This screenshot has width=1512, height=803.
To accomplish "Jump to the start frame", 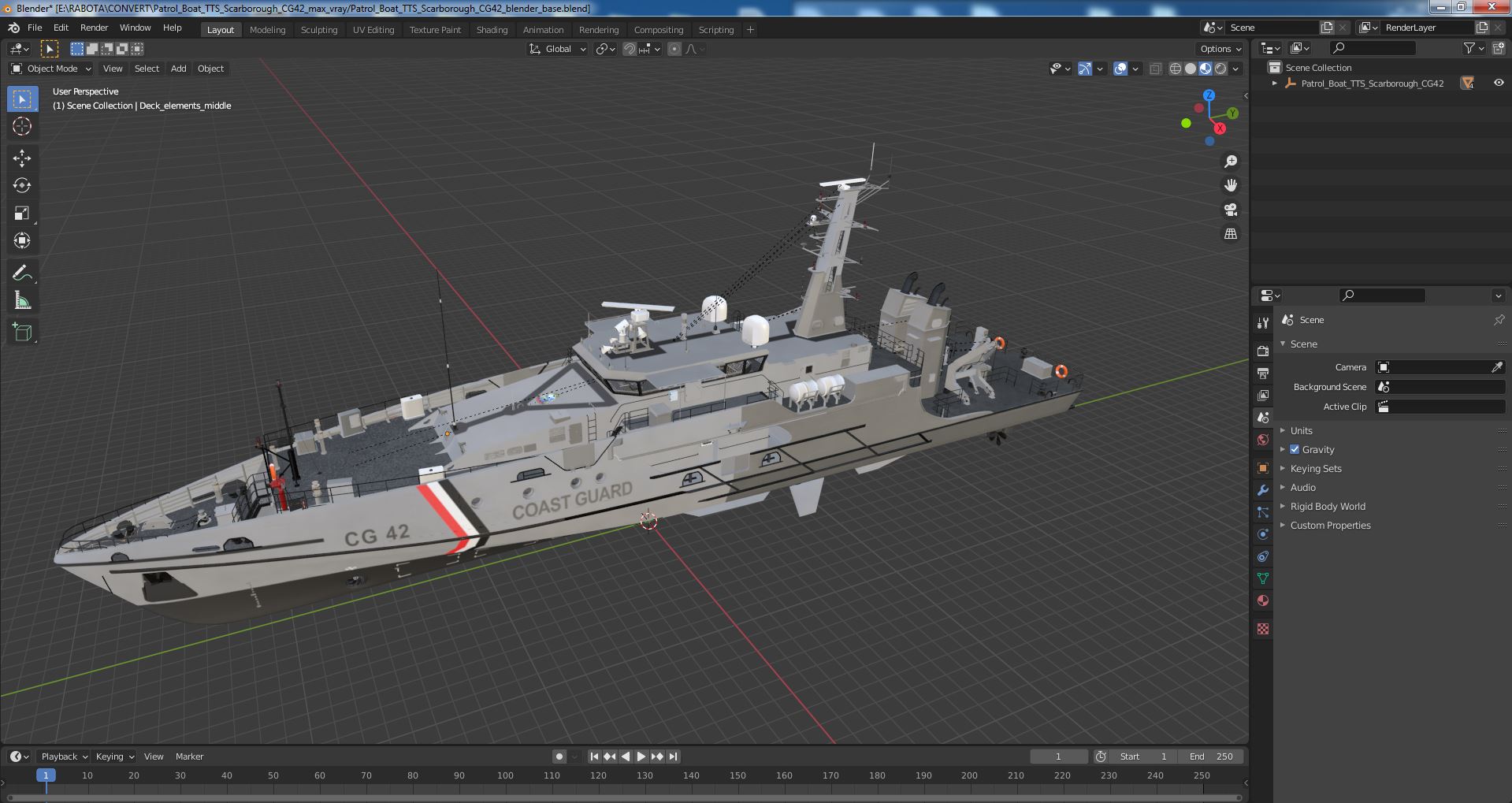I will (x=595, y=757).
